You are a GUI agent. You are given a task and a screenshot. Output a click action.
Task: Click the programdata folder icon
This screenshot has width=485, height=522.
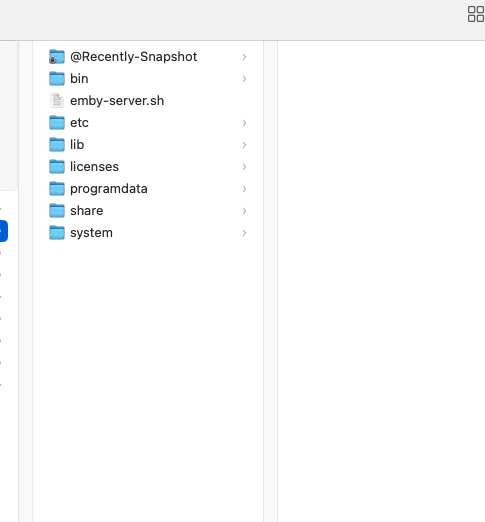coord(57,189)
